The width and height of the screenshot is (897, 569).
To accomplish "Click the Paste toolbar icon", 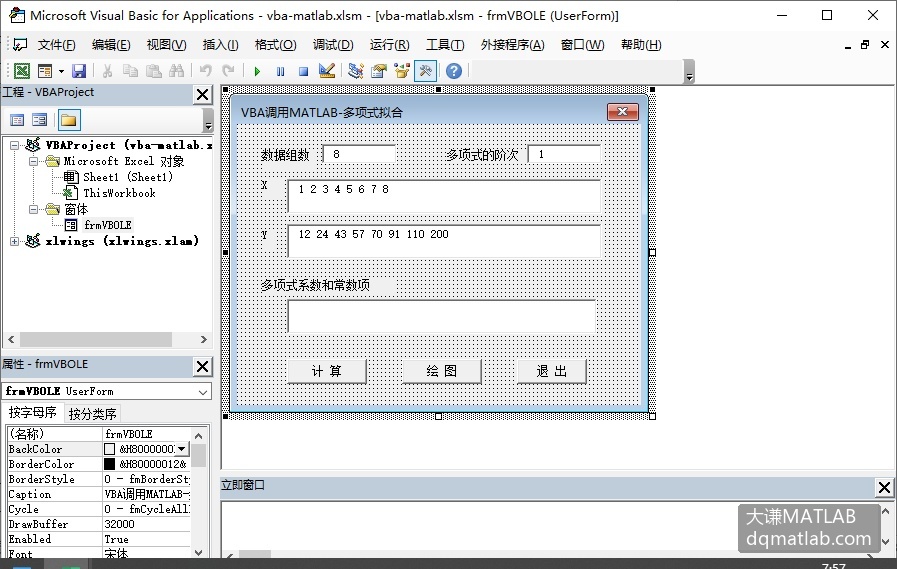I will (153, 71).
